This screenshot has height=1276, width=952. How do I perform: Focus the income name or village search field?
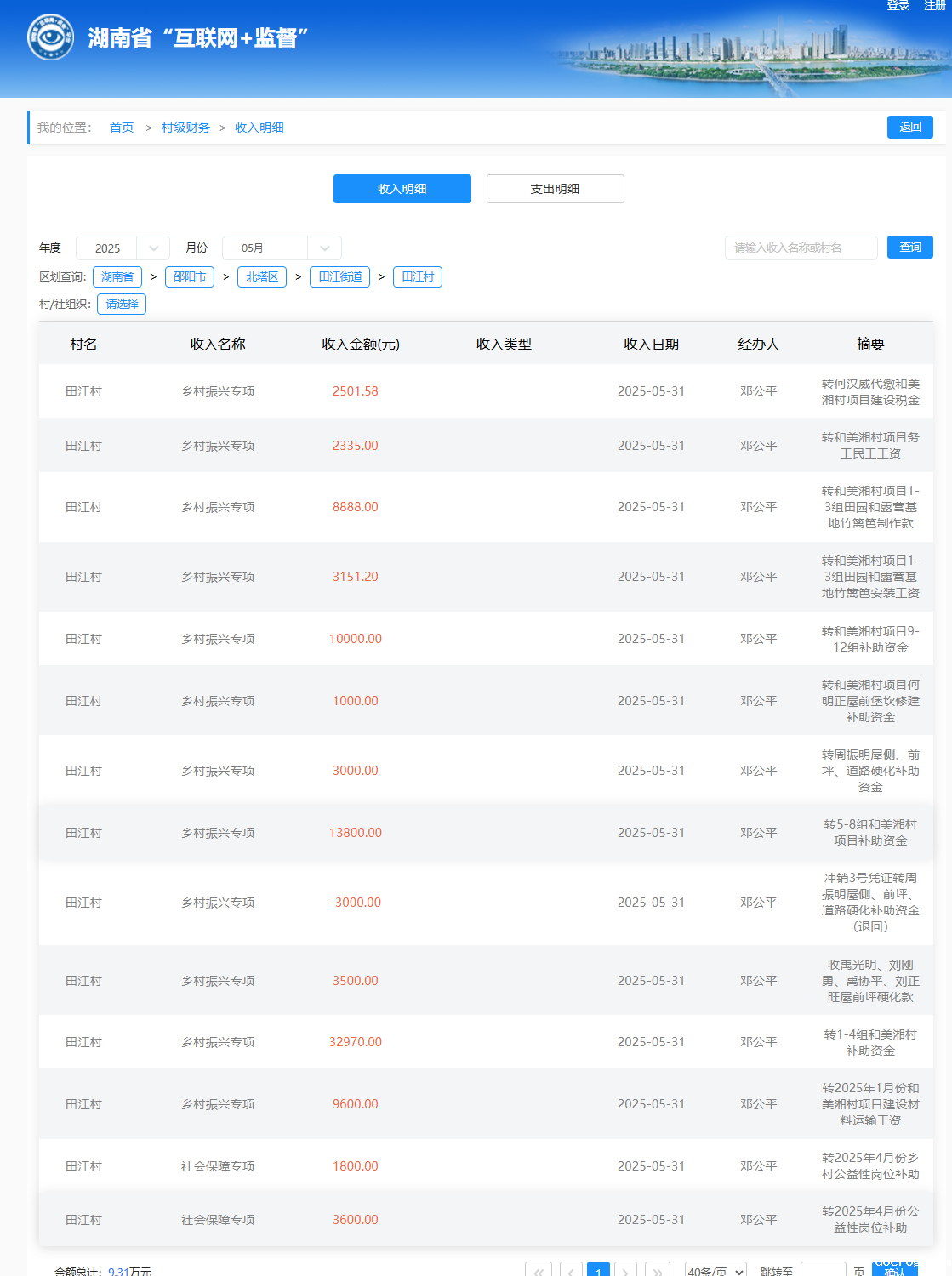801,248
